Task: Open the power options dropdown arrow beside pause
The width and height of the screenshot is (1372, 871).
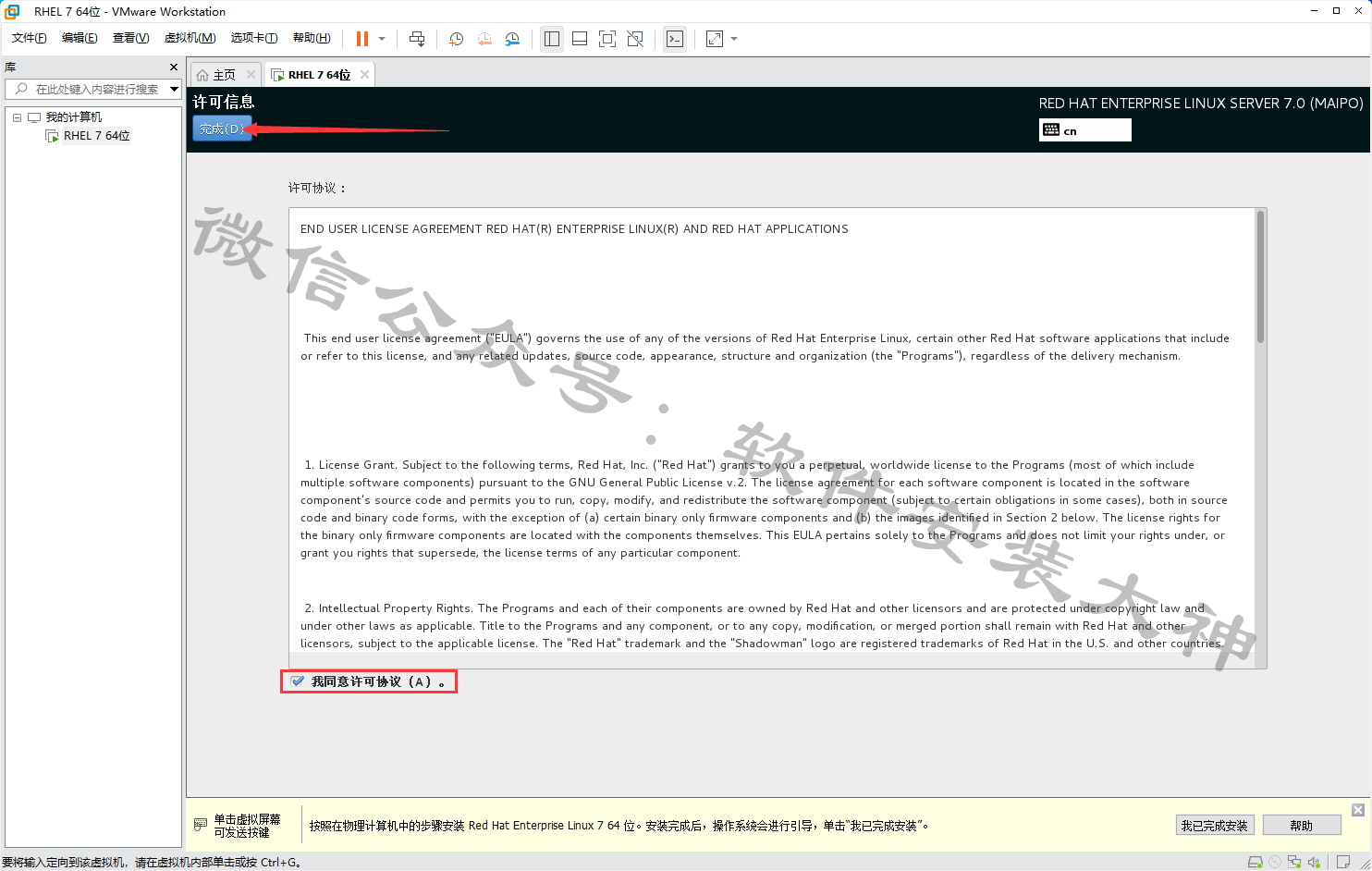Action: coord(382,39)
